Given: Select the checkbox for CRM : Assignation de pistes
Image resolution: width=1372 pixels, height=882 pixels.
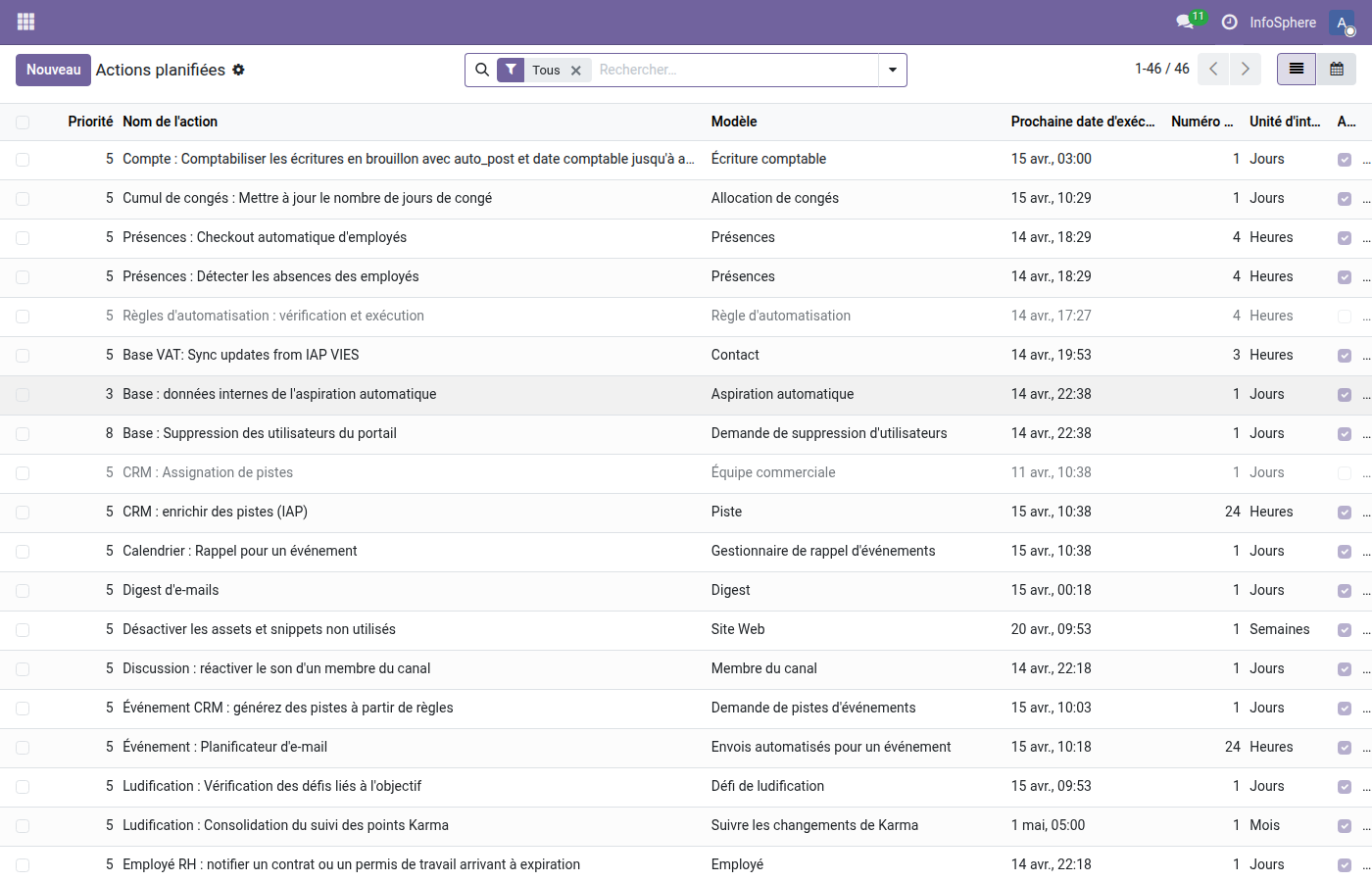Looking at the screenshot, I should (22, 472).
